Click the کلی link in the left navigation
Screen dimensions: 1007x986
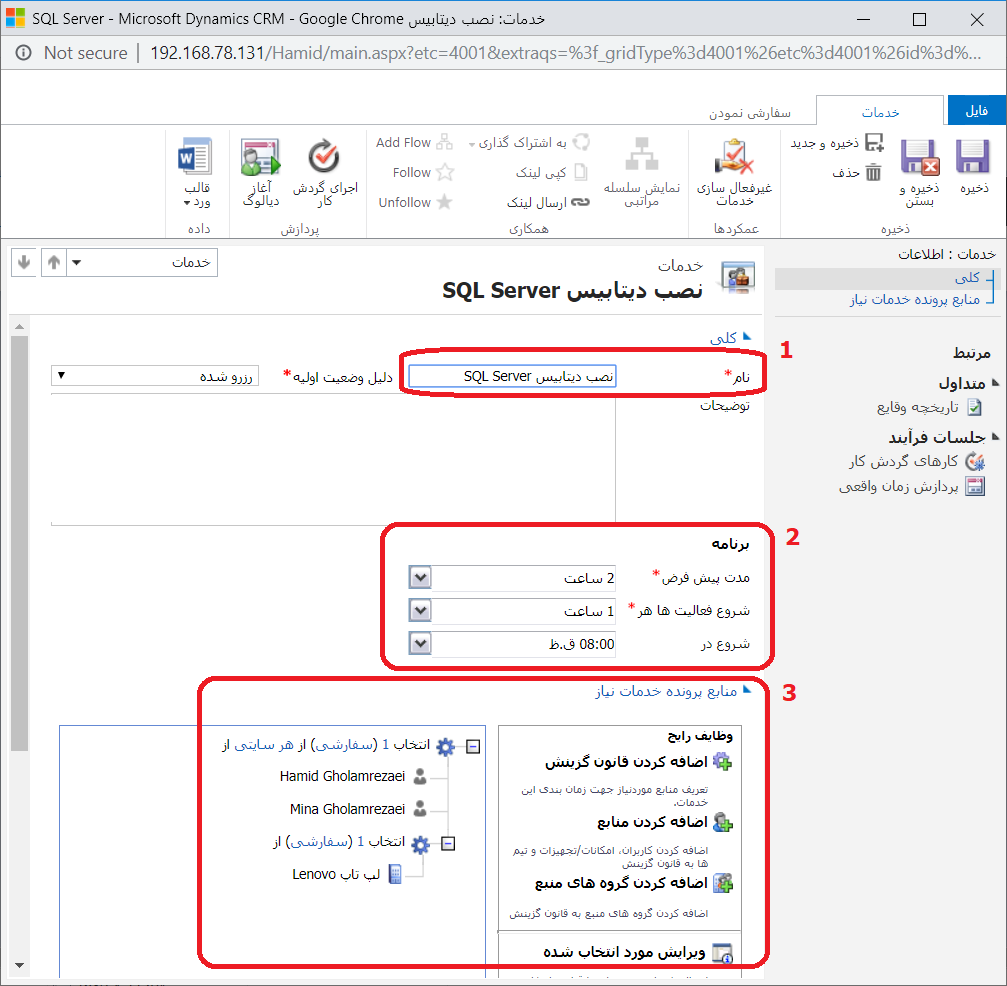pyautogui.click(x=967, y=277)
